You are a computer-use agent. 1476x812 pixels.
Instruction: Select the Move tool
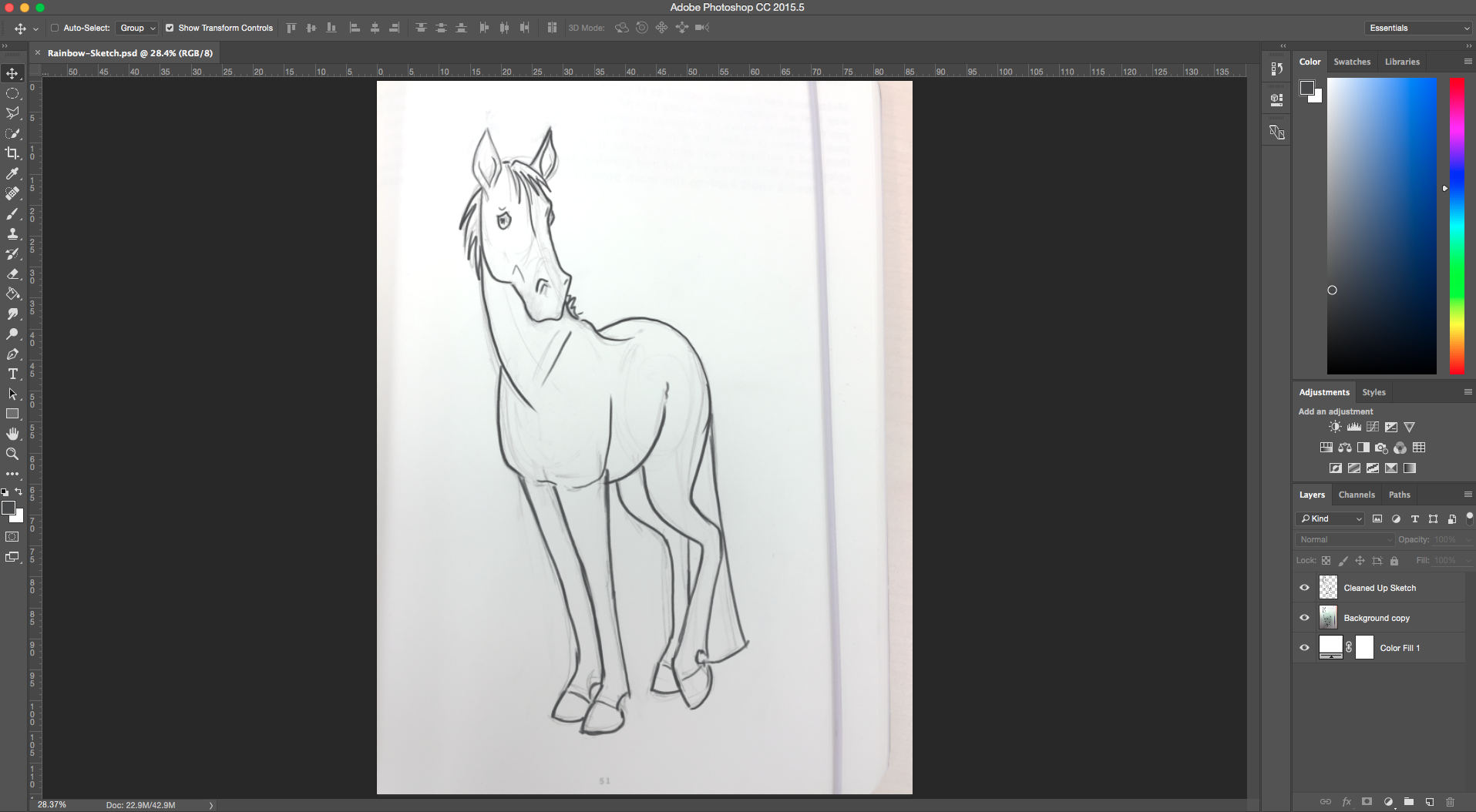tap(12, 74)
